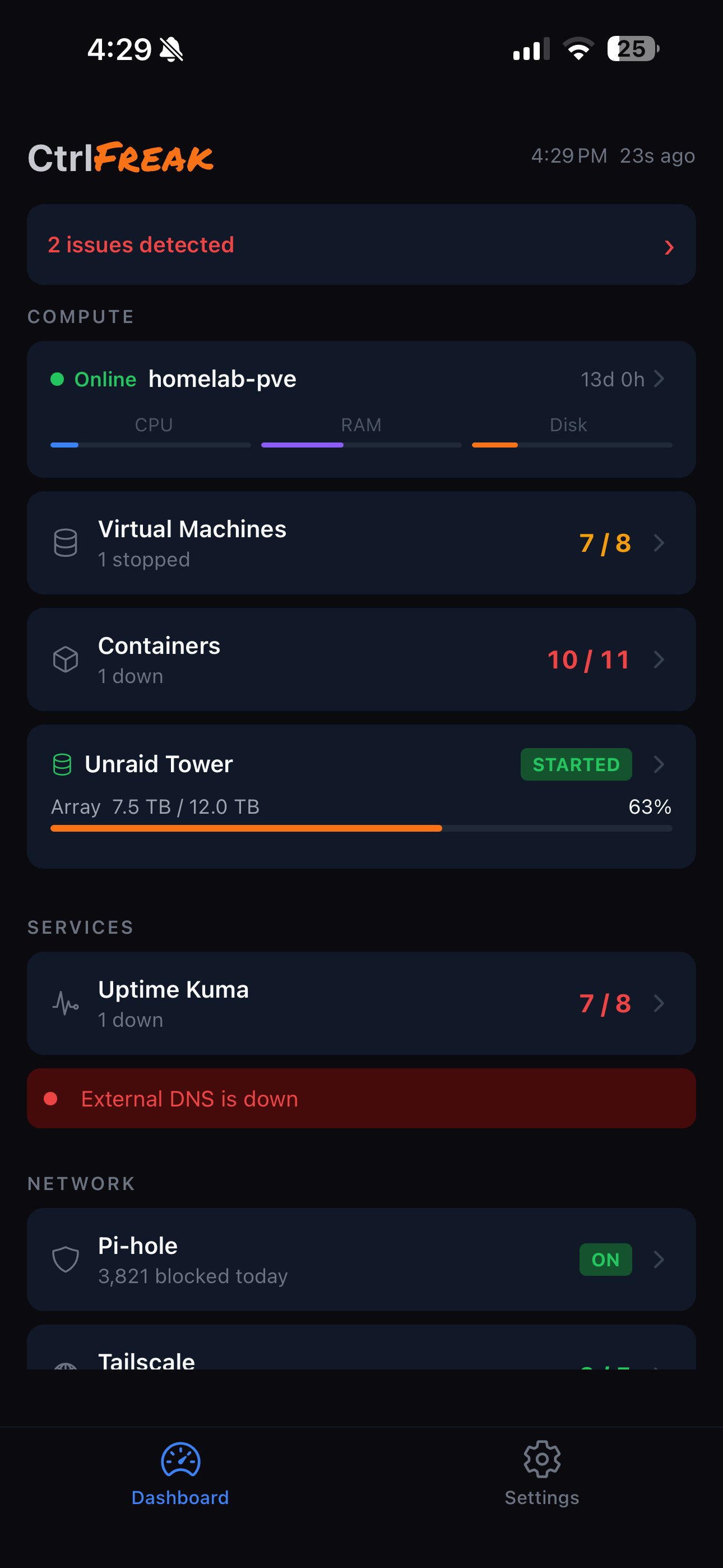Tap the 4:29 PM last-refresh timestamp

[x=569, y=156]
